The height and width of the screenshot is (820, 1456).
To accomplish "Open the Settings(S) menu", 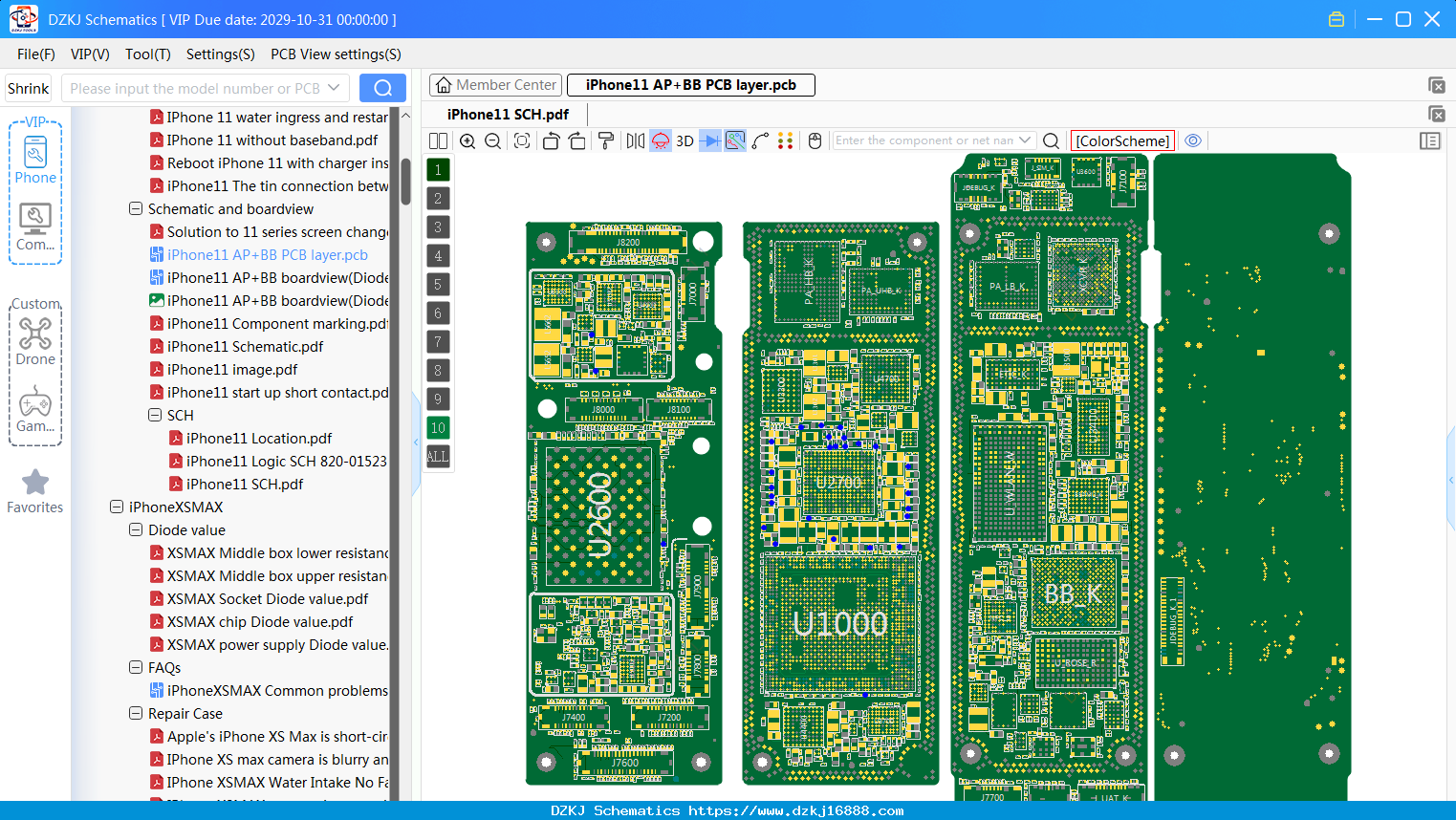I will click(221, 54).
